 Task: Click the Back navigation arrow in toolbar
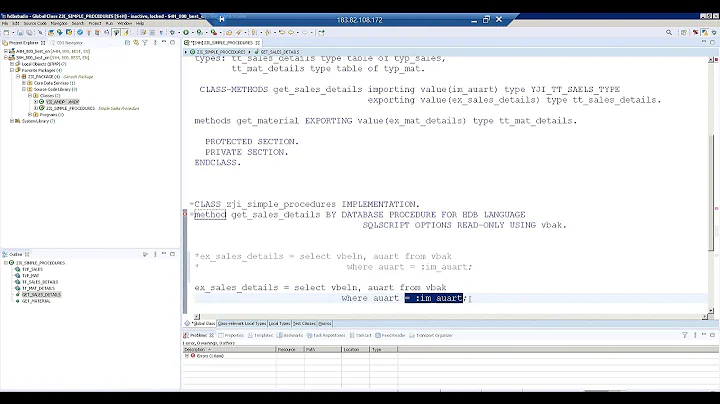tap(290, 33)
